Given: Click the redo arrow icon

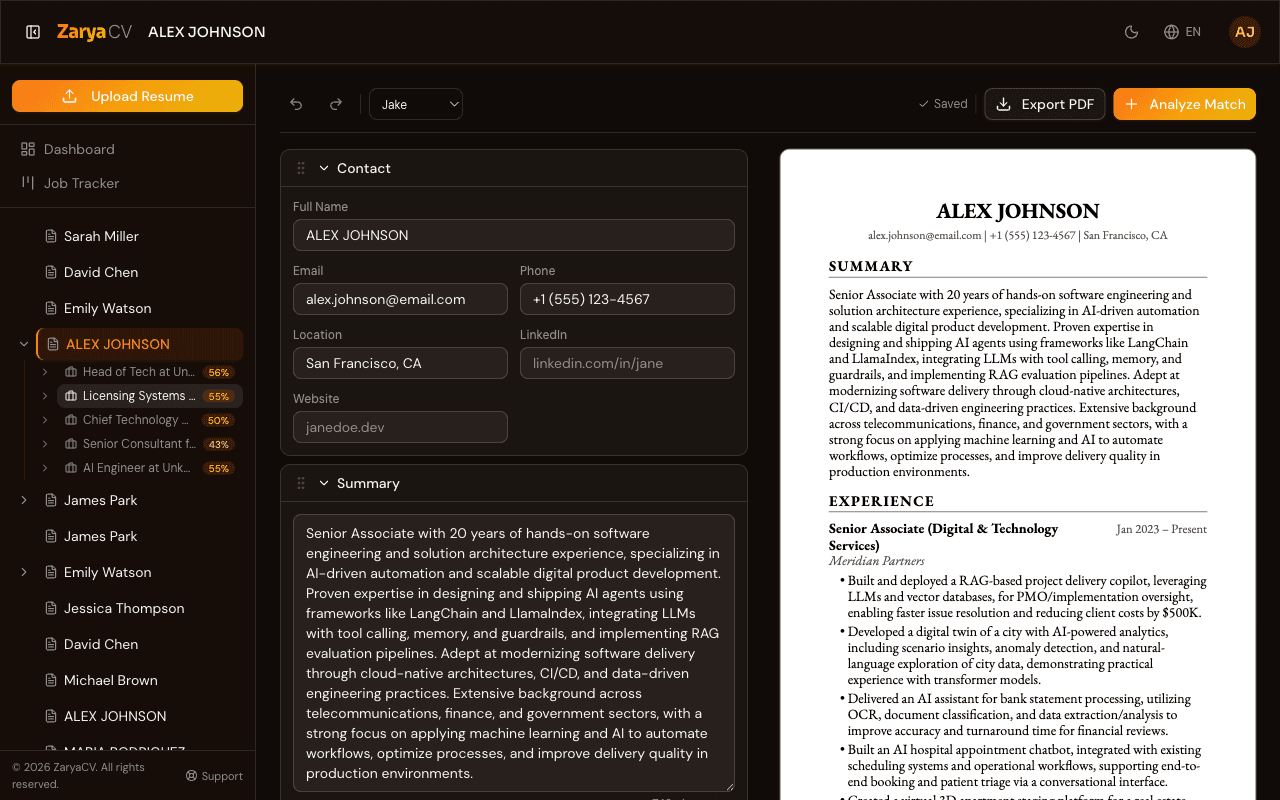Looking at the screenshot, I should pos(336,103).
